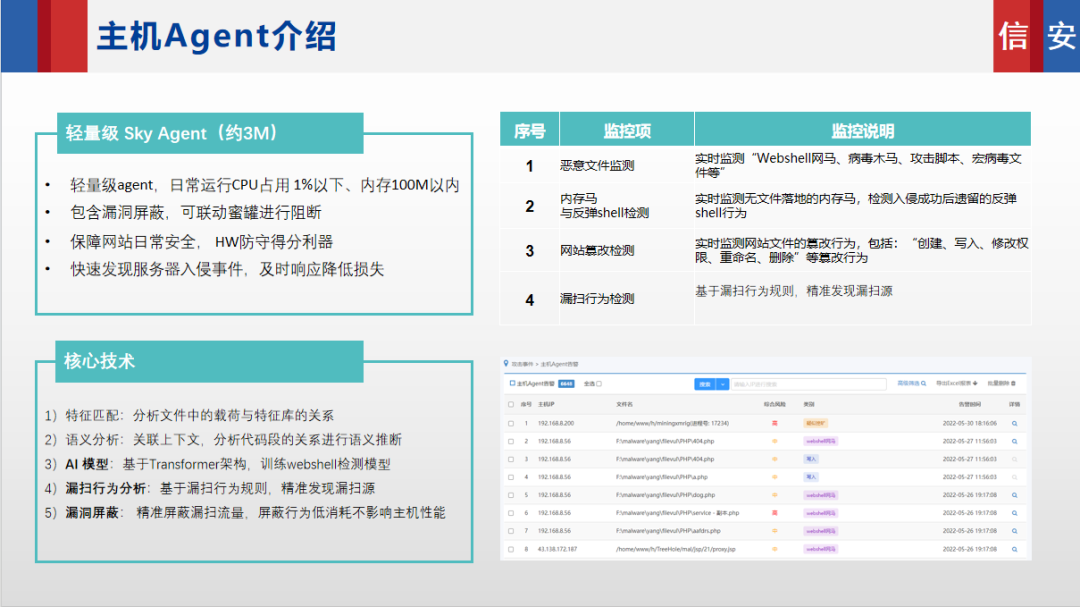Viewport: 1080px width, 607px height.
Task: Click risk indicator on aafdrs.php row
Action: pyautogui.click(x=774, y=530)
